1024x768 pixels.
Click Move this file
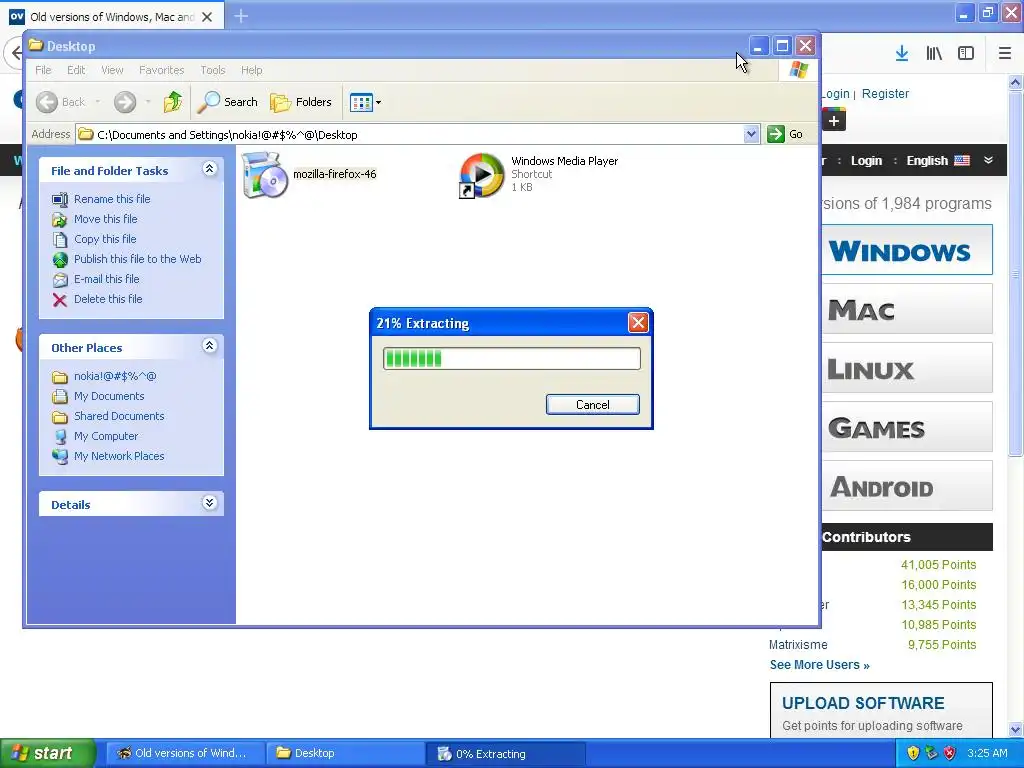click(x=105, y=219)
